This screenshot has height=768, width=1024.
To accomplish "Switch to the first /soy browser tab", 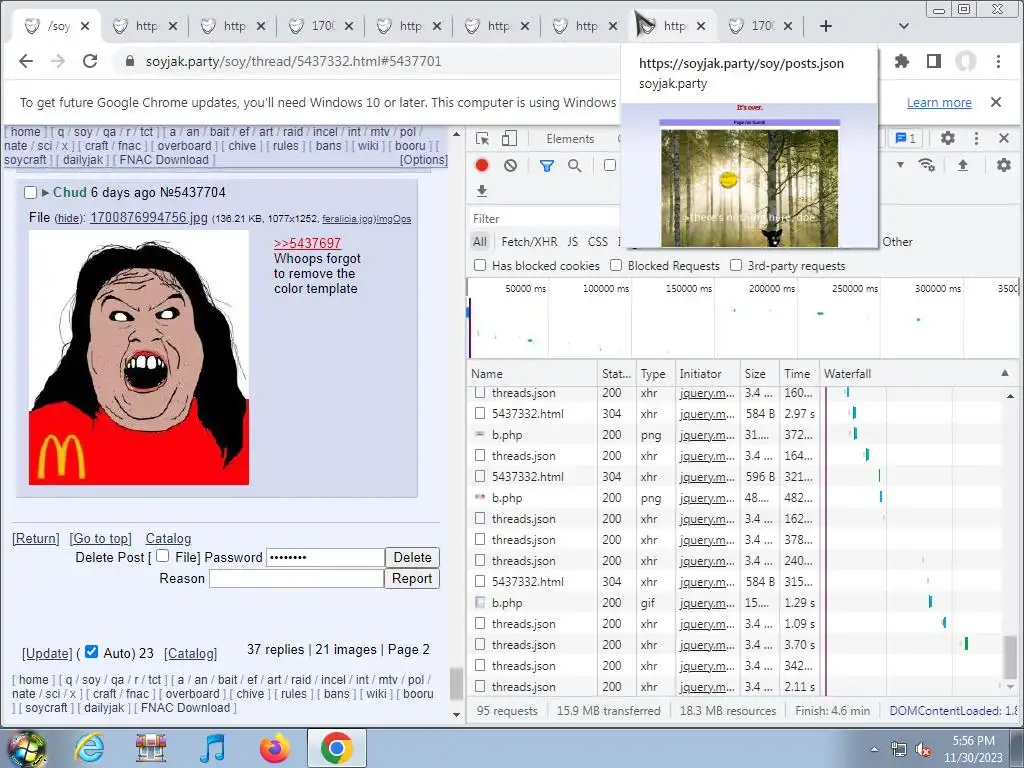I will 57,26.
